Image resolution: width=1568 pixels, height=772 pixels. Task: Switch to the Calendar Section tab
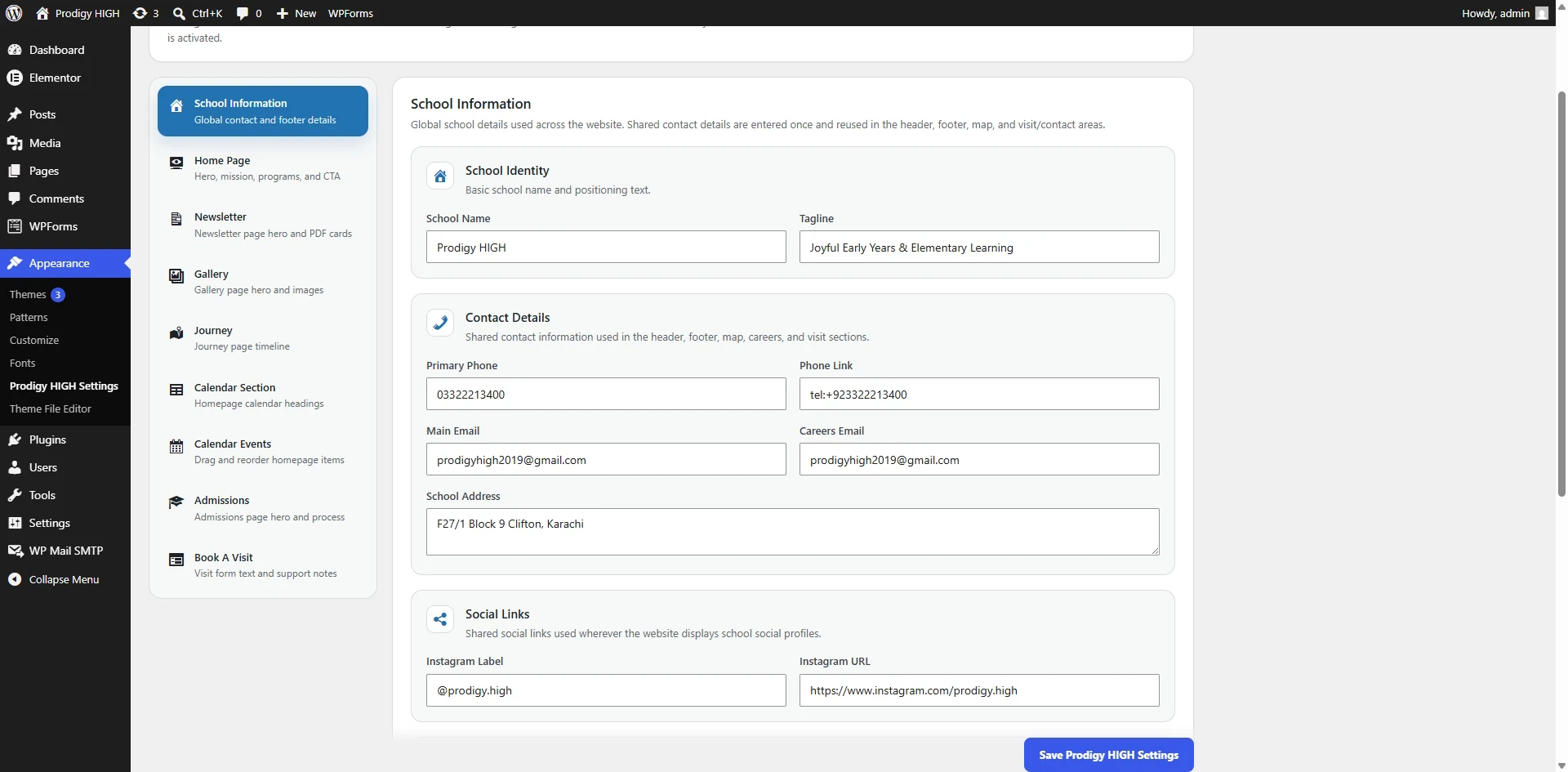[263, 395]
